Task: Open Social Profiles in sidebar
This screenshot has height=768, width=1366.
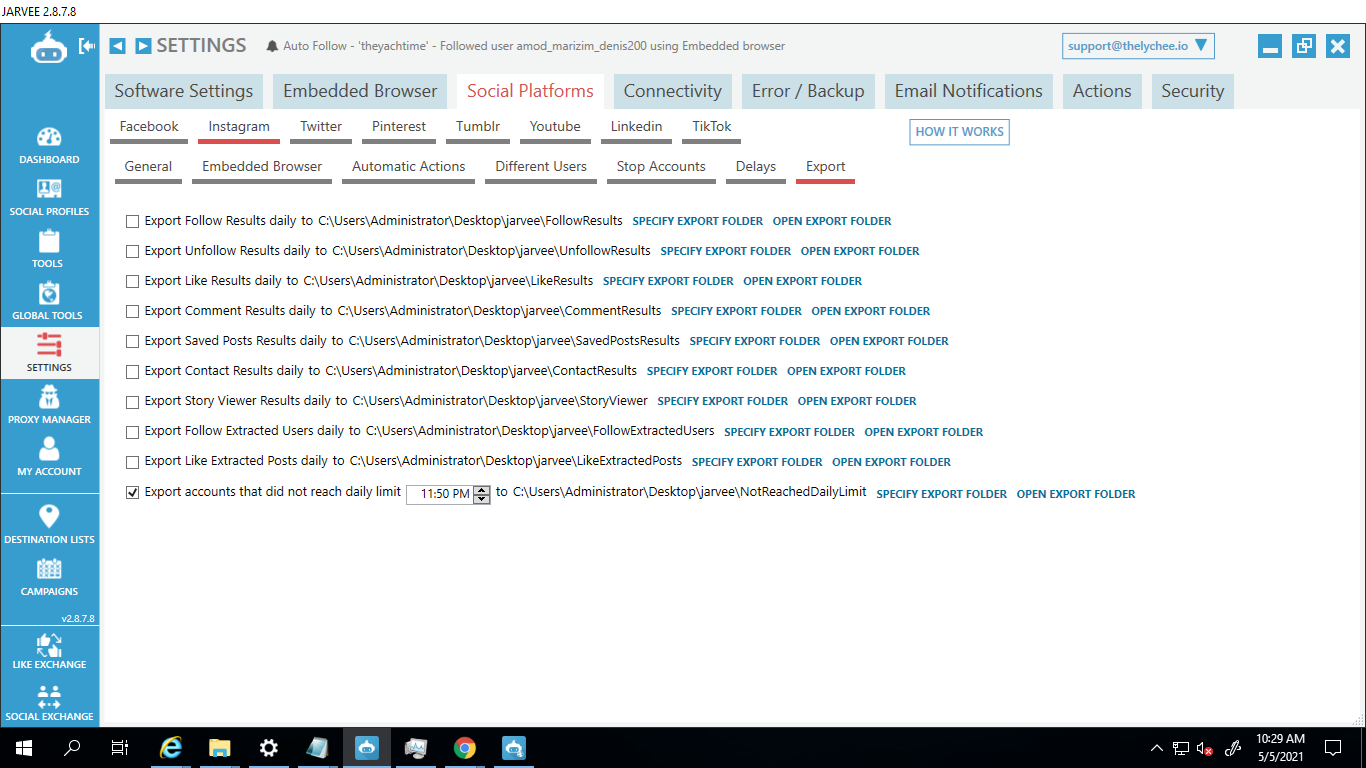Action: 49,197
